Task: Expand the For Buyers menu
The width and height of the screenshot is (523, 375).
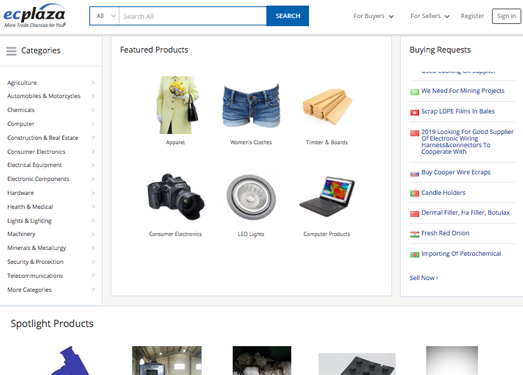Action: [x=374, y=16]
